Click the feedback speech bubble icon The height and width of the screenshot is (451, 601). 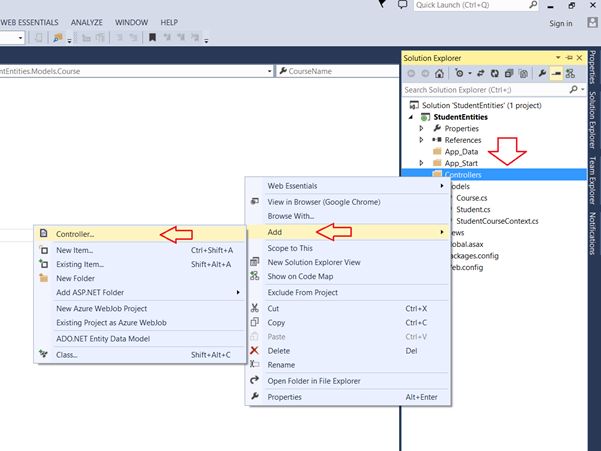(x=402, y=5)
